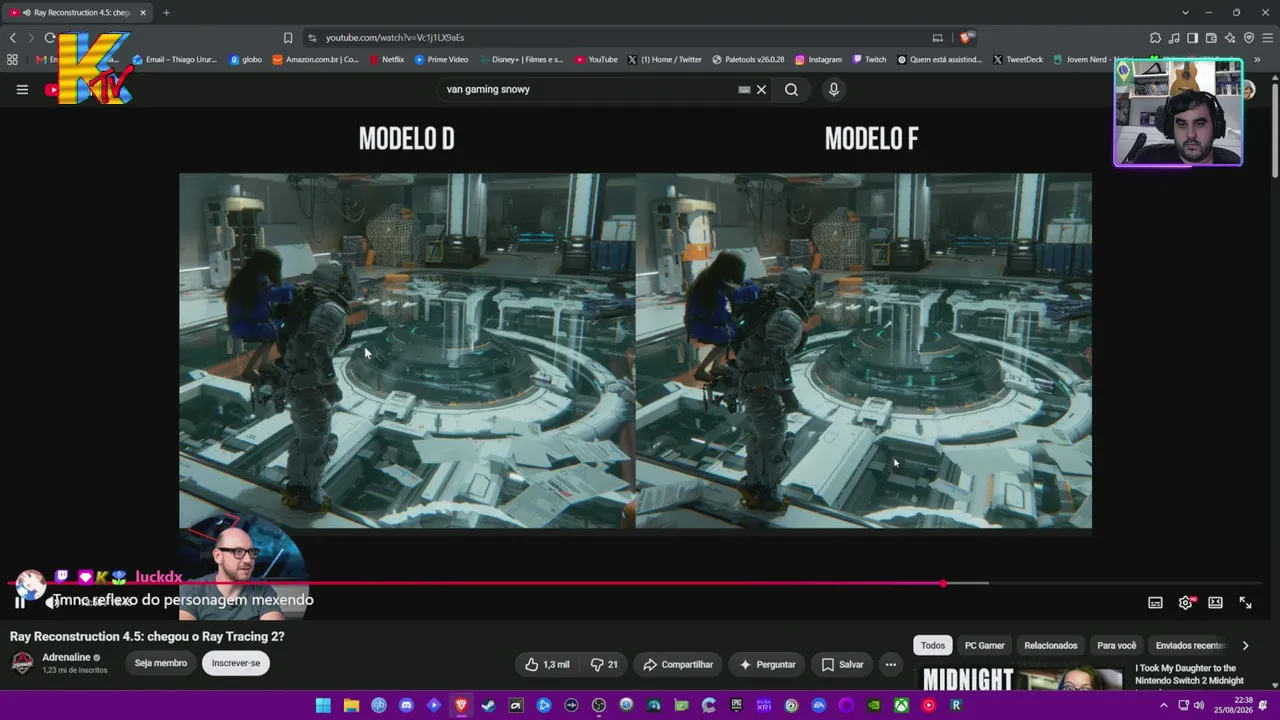This screenshot has height=720, width=1280.
Task: Click the address bar showing youtube.com/watch
Action: 620,38
